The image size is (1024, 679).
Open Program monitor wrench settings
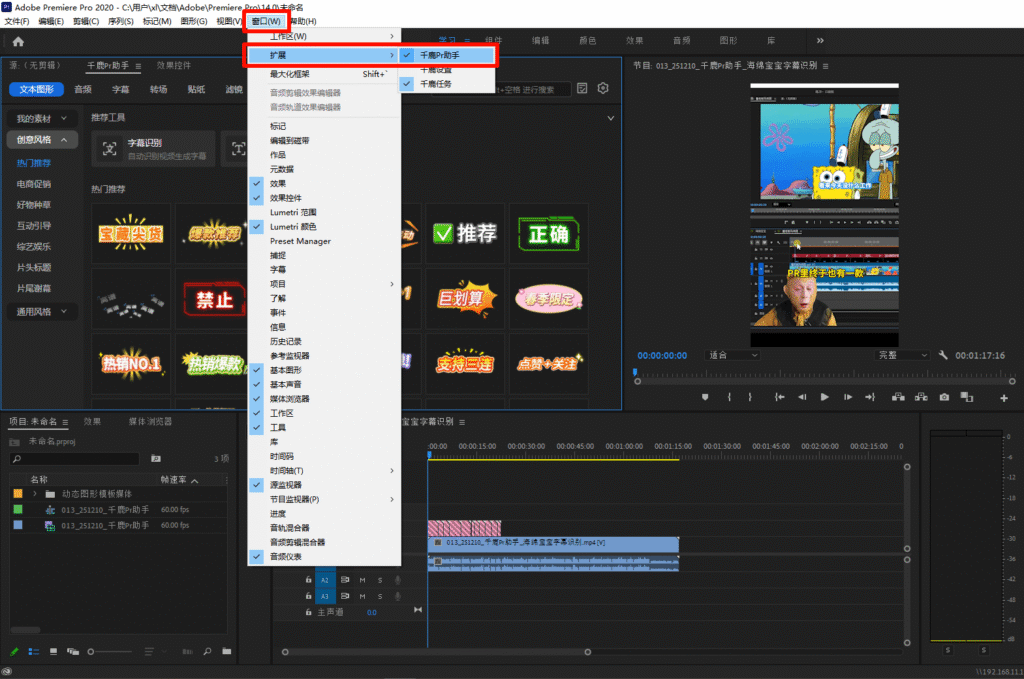click(943, 355)
